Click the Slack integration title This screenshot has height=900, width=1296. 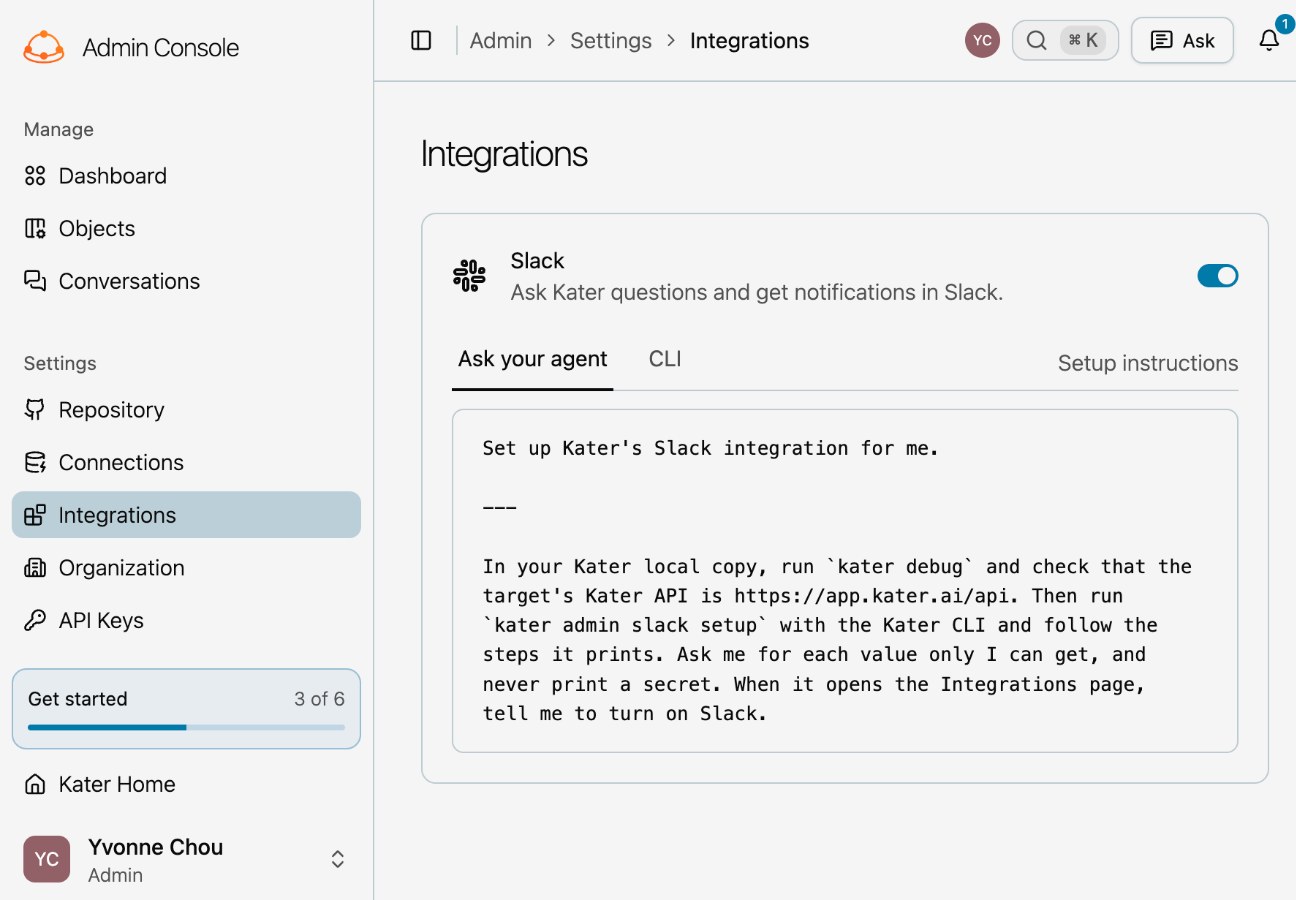[x=537, y=261]
